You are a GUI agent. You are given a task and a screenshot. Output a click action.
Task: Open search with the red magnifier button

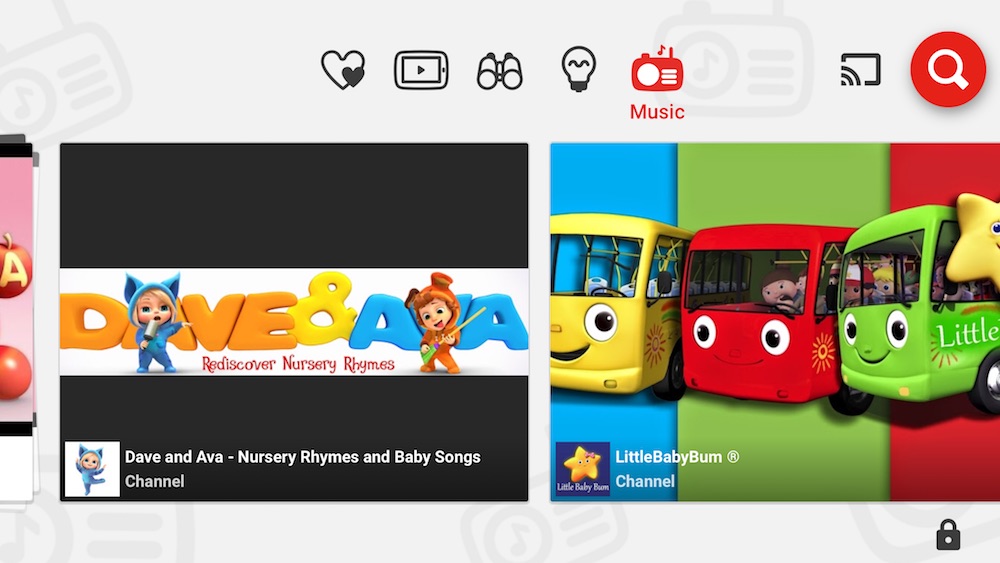[x=948, y=69]
